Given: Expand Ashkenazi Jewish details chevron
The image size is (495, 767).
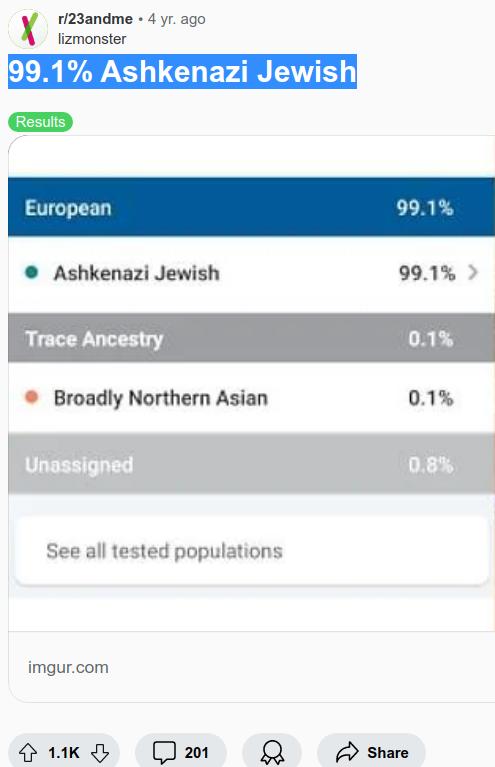Looking at the screenshot, I should tap(472, 272).
